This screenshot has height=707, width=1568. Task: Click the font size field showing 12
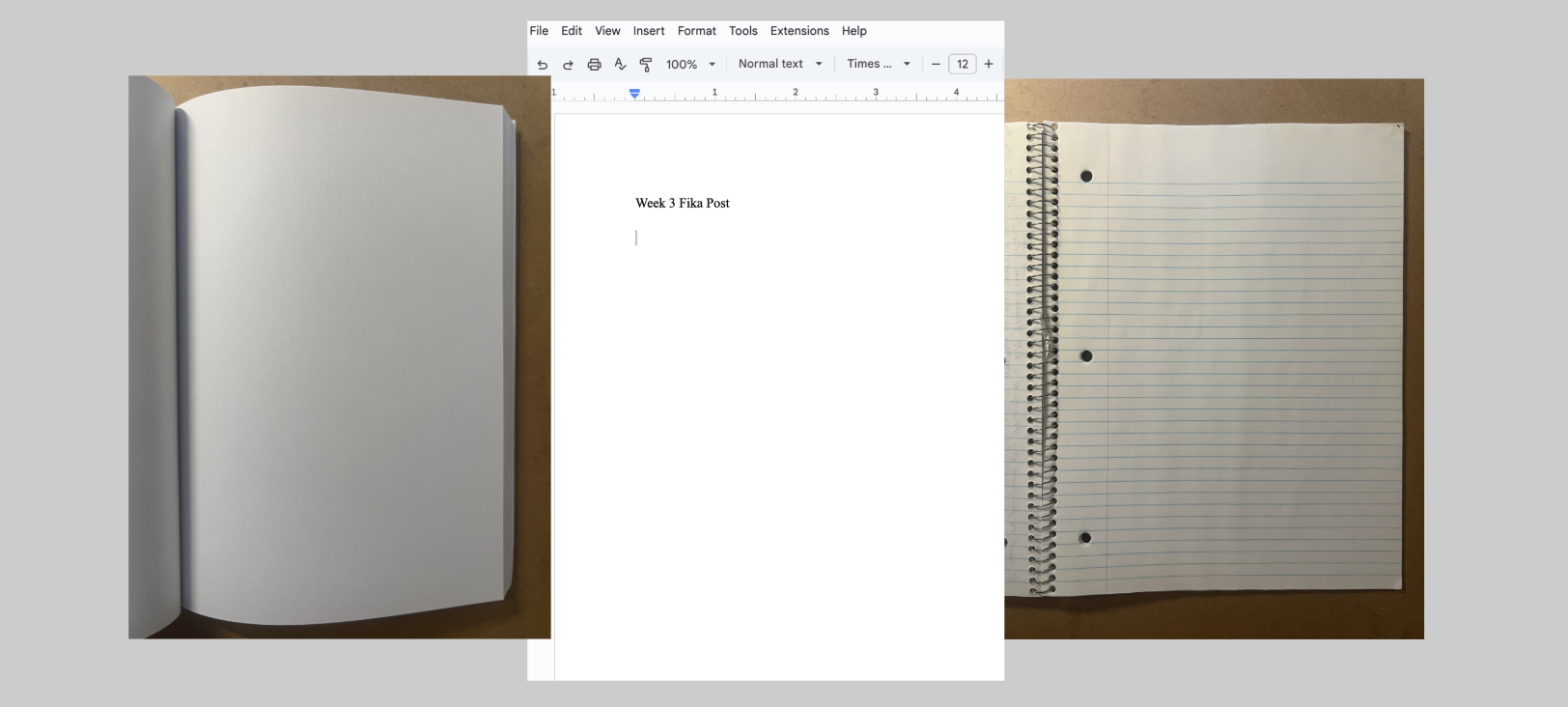tap(963, 65)
